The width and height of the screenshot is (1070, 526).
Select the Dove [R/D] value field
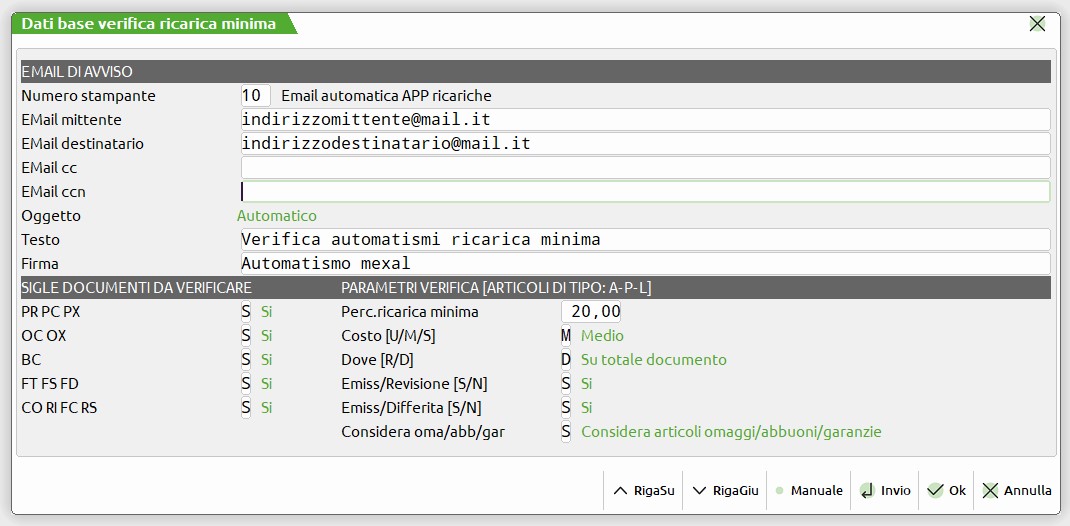coord(566,360)
